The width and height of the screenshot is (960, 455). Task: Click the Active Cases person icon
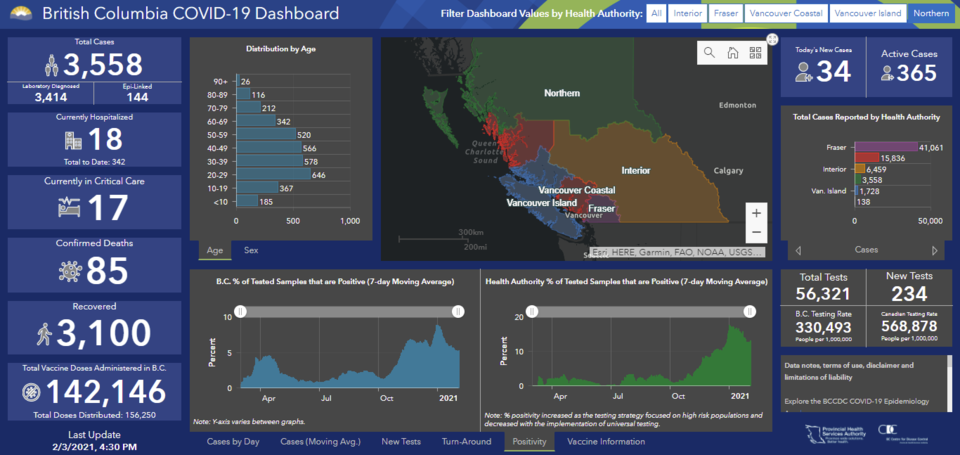tap(887, 73)
